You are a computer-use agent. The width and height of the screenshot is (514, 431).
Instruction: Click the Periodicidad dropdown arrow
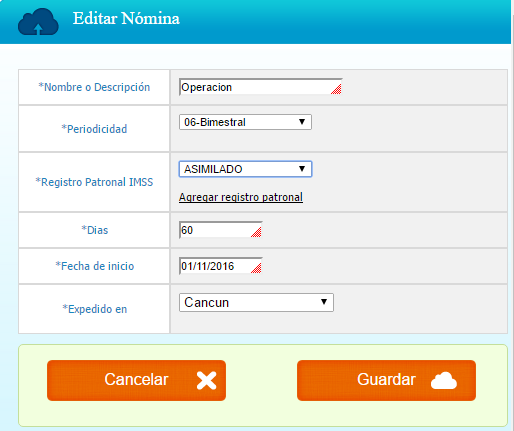point(302,122)
